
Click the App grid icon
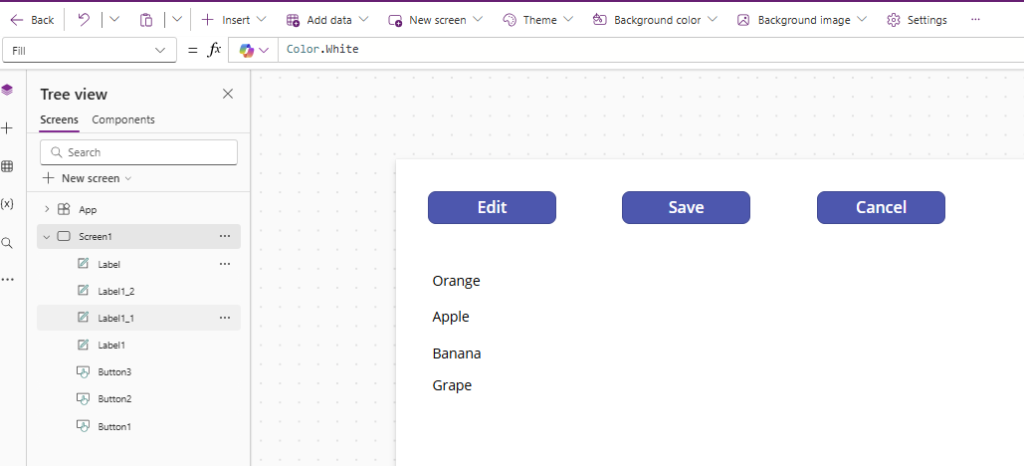tap(64, 210)
